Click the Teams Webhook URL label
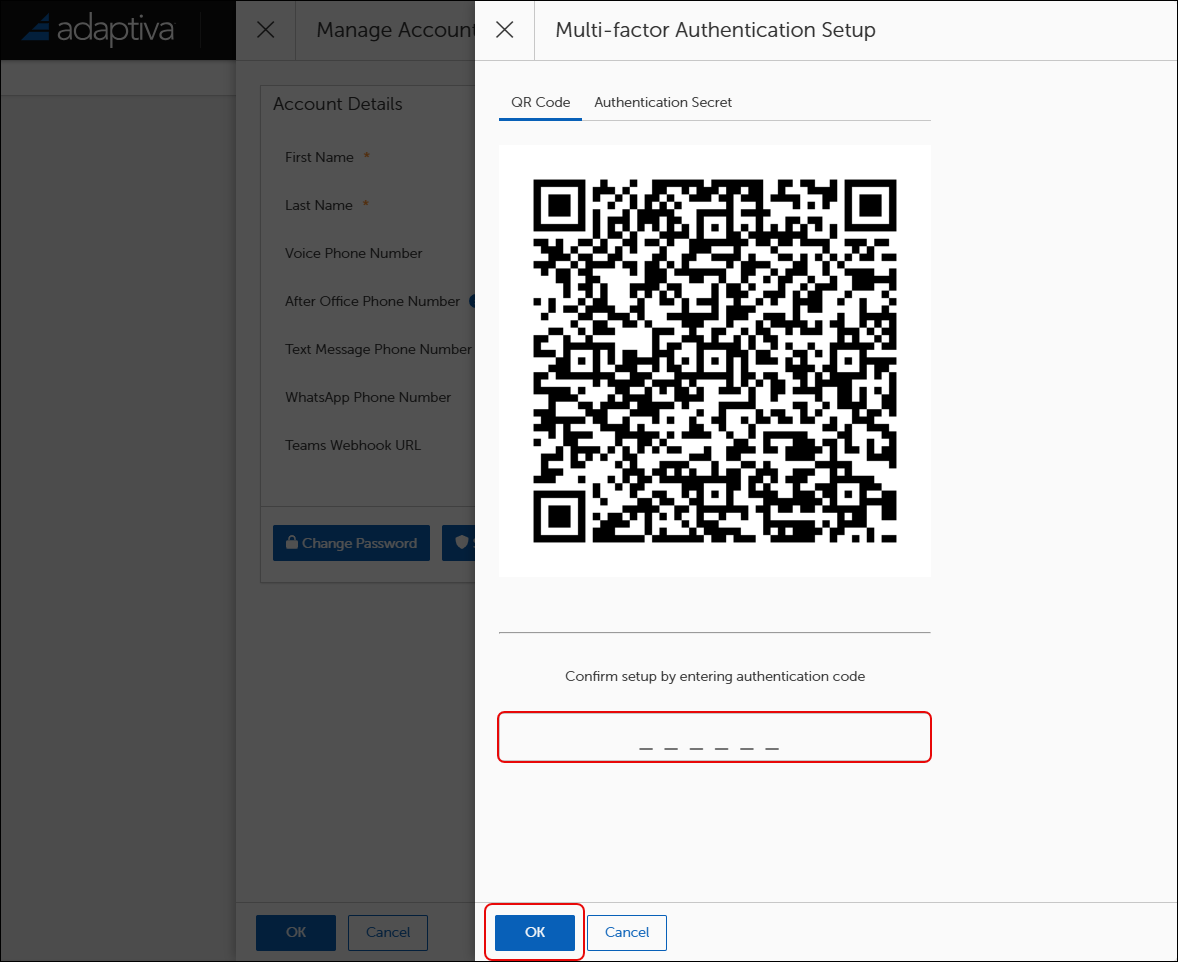This screenshot has width=1178, height=962. pyautogui.click(x=352, y=445)
